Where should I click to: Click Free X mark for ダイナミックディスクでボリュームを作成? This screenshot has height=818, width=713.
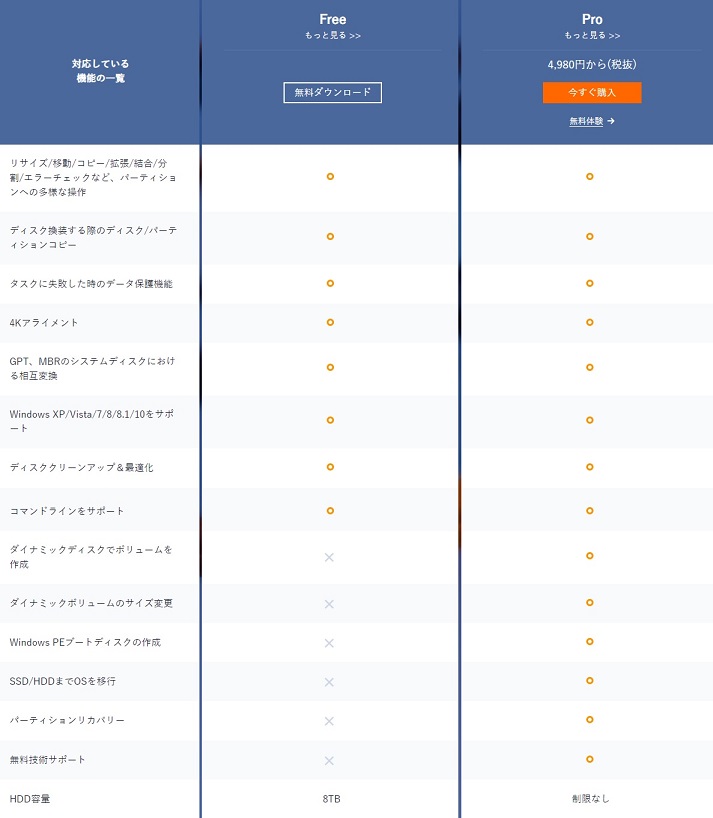click(x=329, y=558)
